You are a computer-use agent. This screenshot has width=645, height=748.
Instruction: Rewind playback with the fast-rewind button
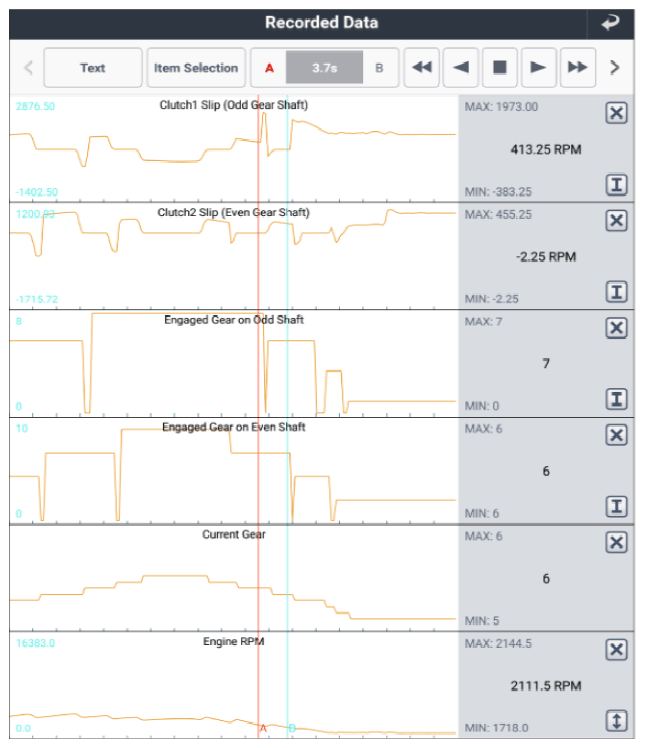[422, 67]
